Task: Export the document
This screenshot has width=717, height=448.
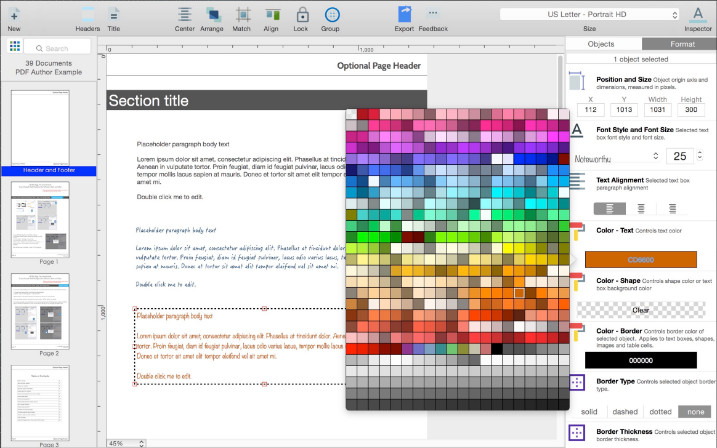Action: tap(404, 15)
